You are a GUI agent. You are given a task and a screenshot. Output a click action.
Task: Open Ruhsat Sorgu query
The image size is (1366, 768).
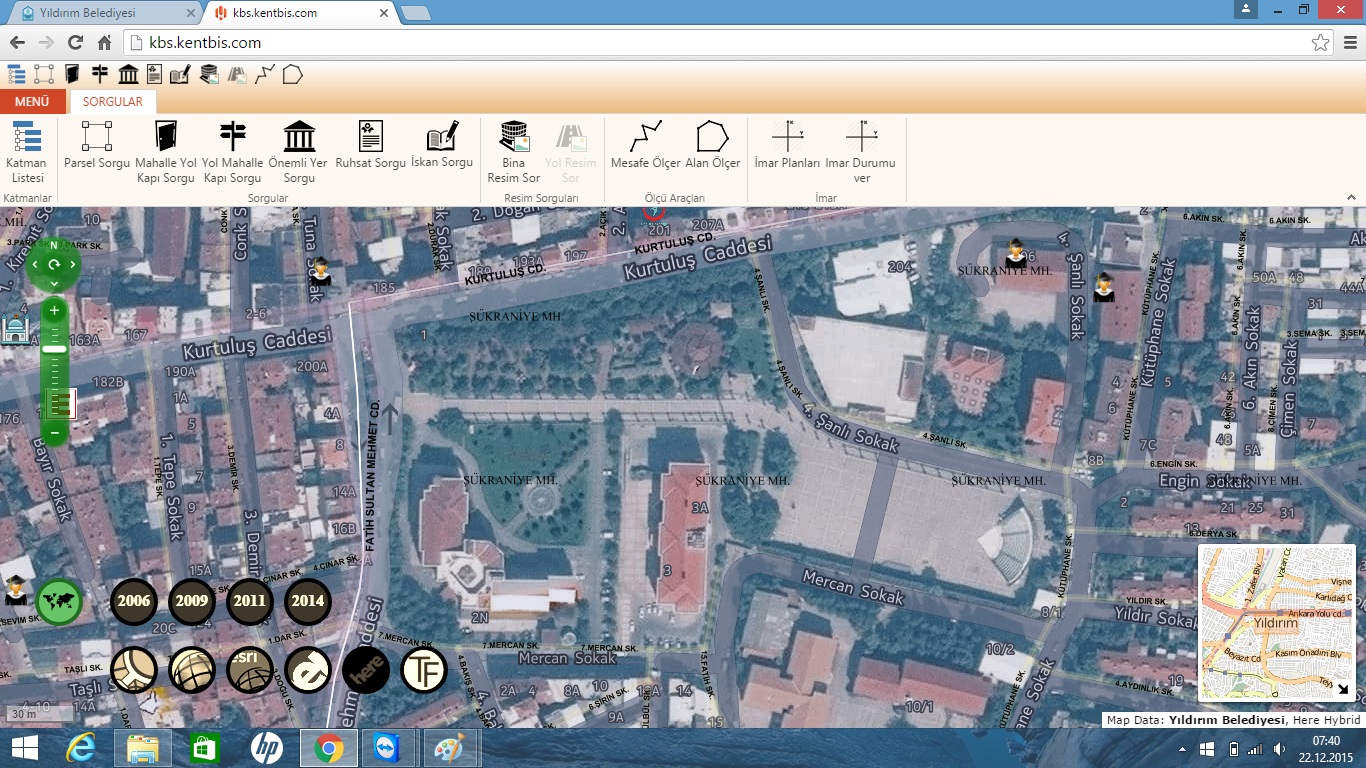pyautogui.click(x=371, y=145)
